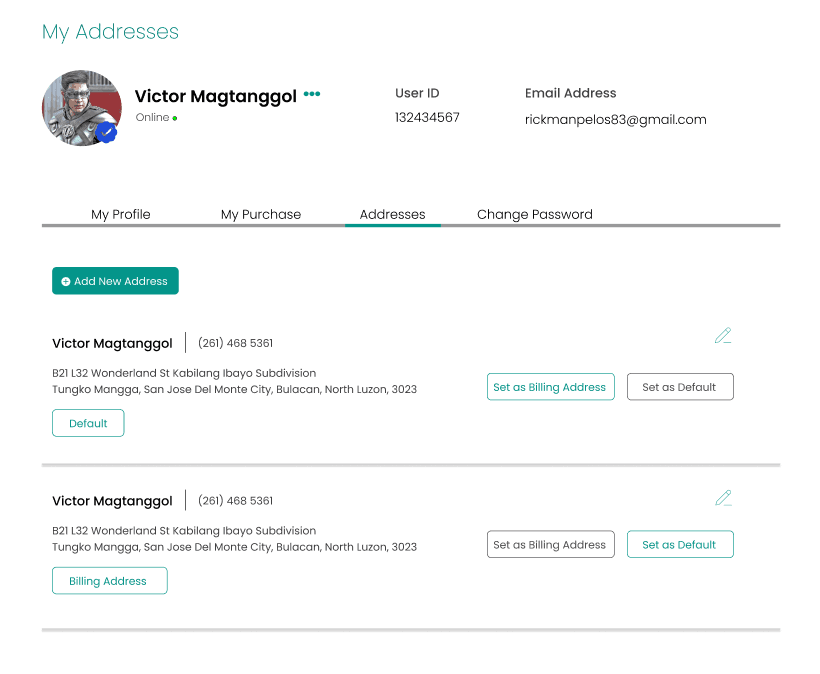Set first address as Billing Address

point(550,387)
